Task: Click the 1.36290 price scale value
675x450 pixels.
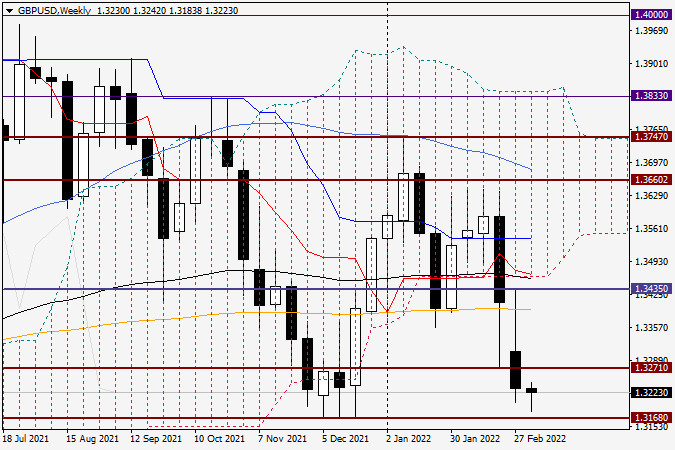Action: tap(652, 196)
